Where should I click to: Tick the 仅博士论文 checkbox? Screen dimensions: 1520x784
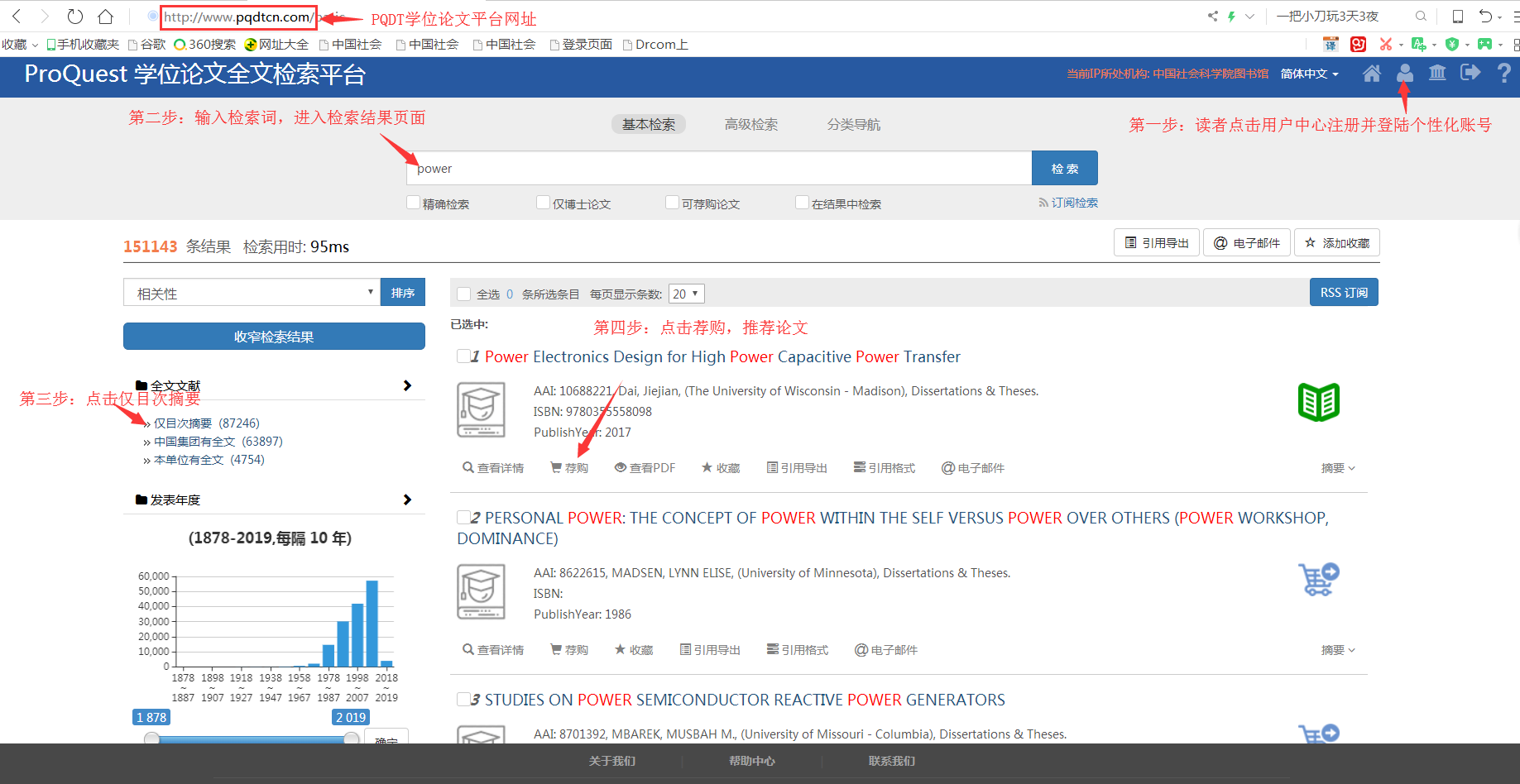click(x=544, y=203)
